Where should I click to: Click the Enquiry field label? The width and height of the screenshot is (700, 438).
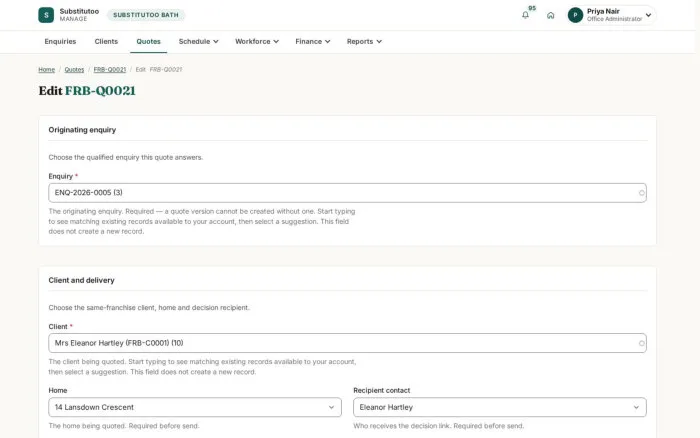[x=61, y=176]
